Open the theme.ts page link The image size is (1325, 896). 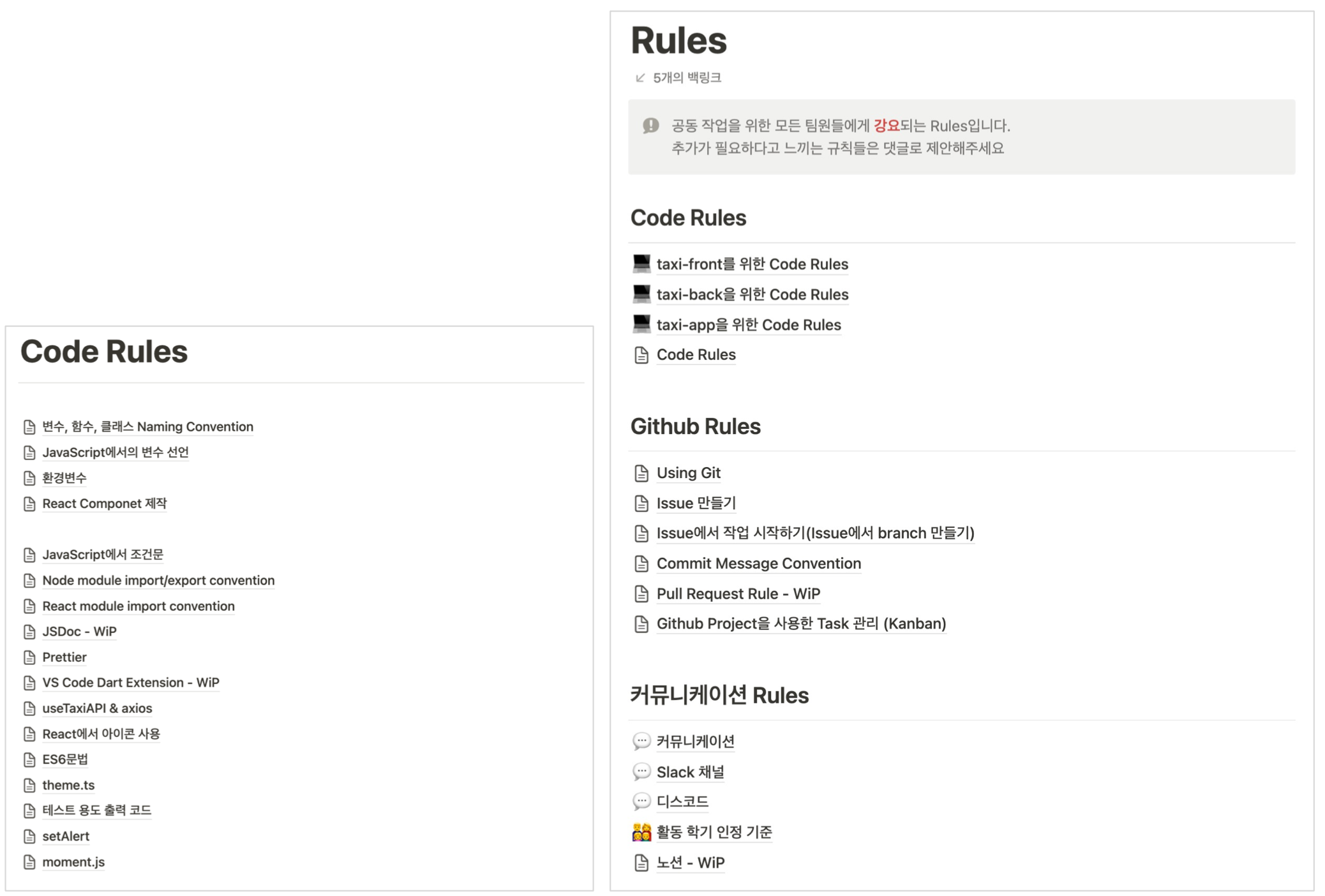[x=68, y=785]
